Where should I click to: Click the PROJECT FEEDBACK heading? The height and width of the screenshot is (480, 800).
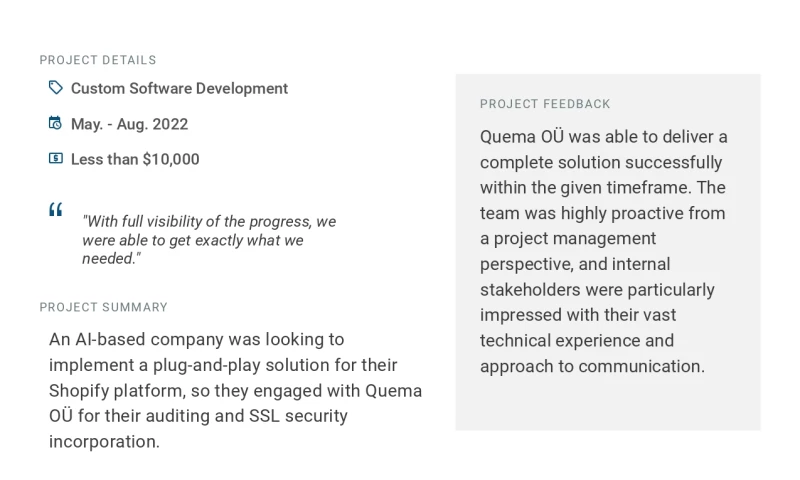tap(545, 104)
